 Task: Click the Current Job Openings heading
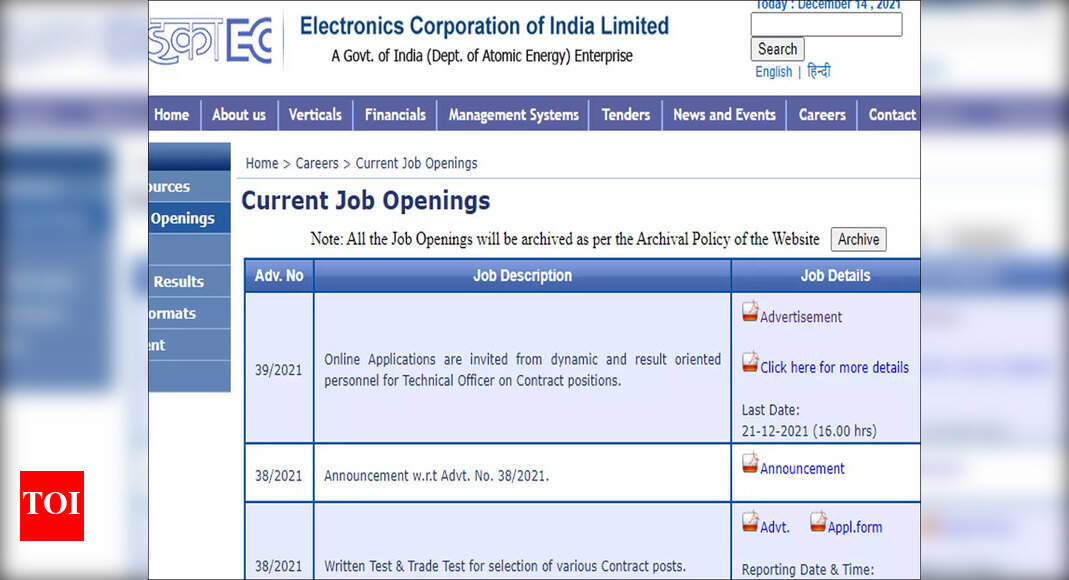366,200
